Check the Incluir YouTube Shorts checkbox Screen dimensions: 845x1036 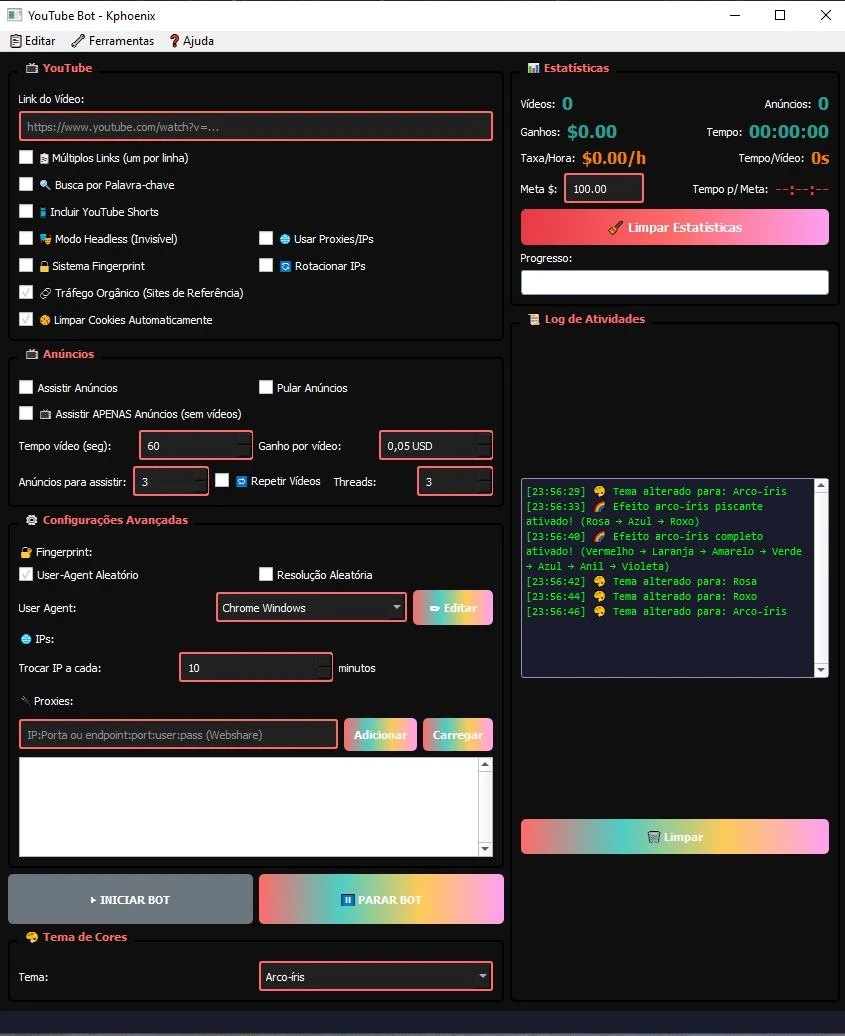(26, 212)
